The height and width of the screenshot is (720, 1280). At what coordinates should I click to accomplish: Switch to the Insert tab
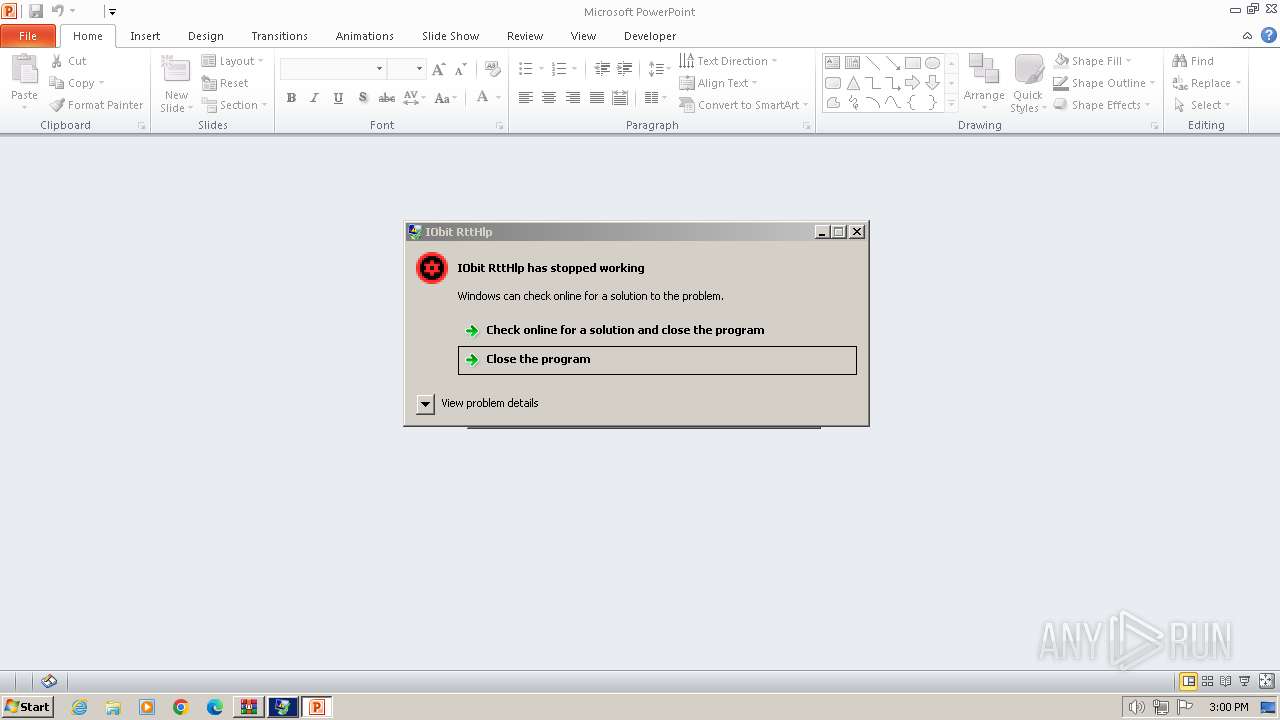[145, 36]
